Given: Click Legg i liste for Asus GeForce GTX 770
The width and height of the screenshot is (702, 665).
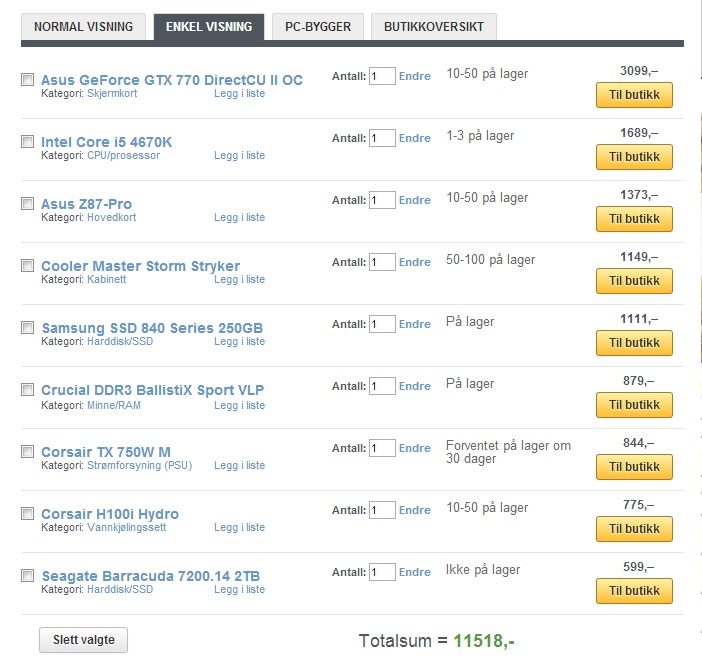Looking at the screenshot, I should [x=240, y=94].
